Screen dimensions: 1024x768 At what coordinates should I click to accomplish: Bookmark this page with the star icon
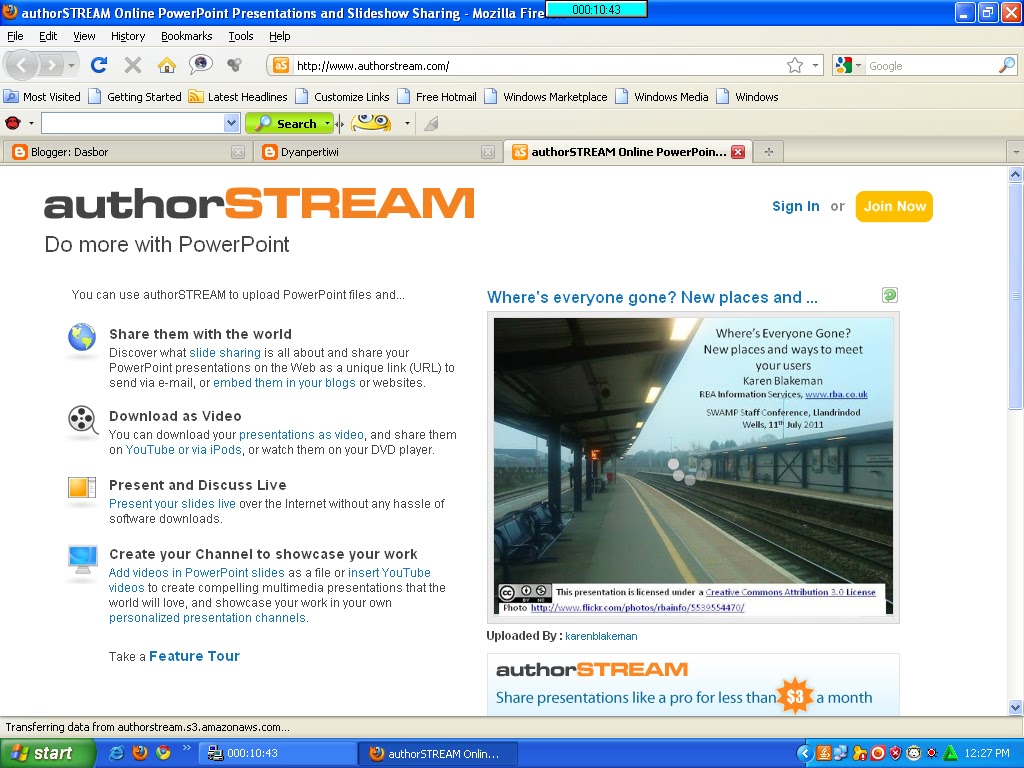click(795, 65)
